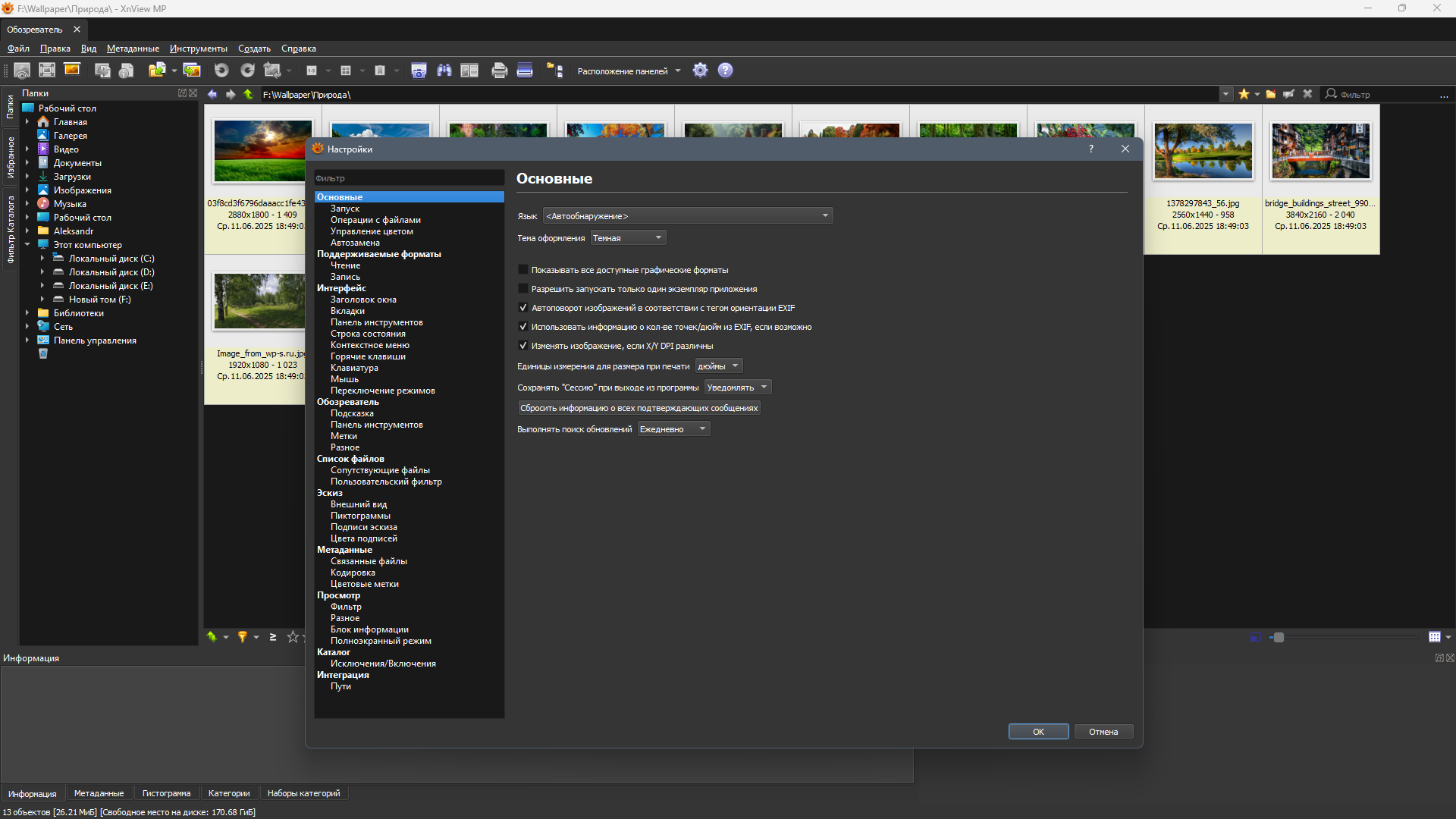Click the browser Фильтр search field

tap(1388, 95)
